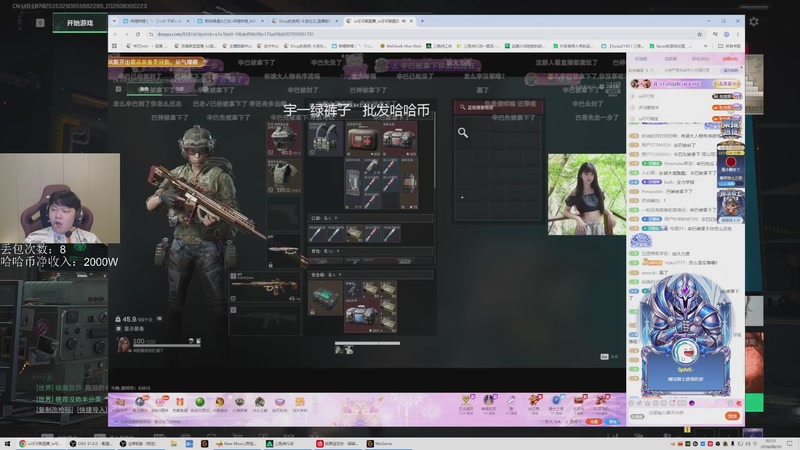Click the 100/100 health bar

pos(167,345)
